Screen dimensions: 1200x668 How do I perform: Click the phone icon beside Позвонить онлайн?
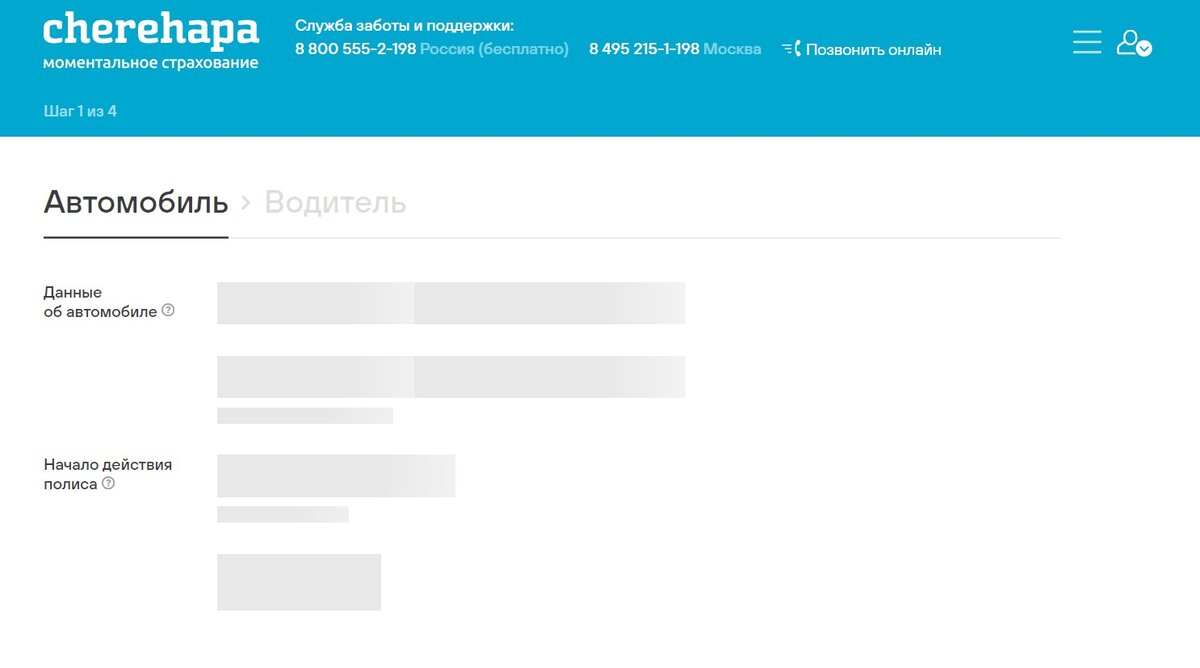click(x=791, y=49)
